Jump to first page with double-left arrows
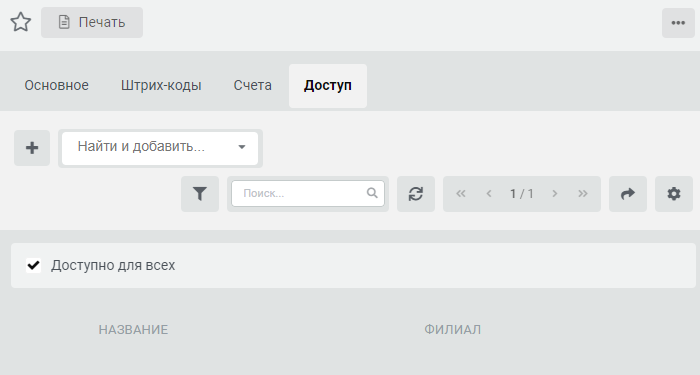This screenshot has width=700, height=375. tap(461, 194)
